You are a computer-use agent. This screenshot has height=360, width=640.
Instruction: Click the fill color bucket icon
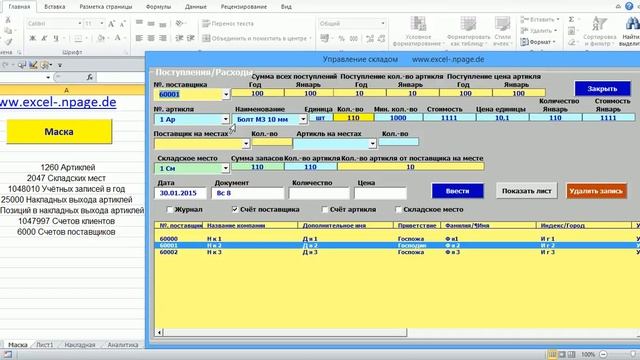click(x=101, y=38)
